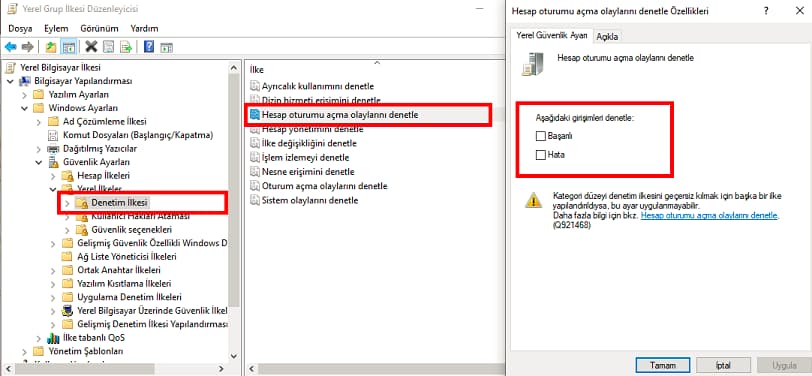Open the Yardım menu
Screen dimensions: 812x376
(x=144, y=28)
